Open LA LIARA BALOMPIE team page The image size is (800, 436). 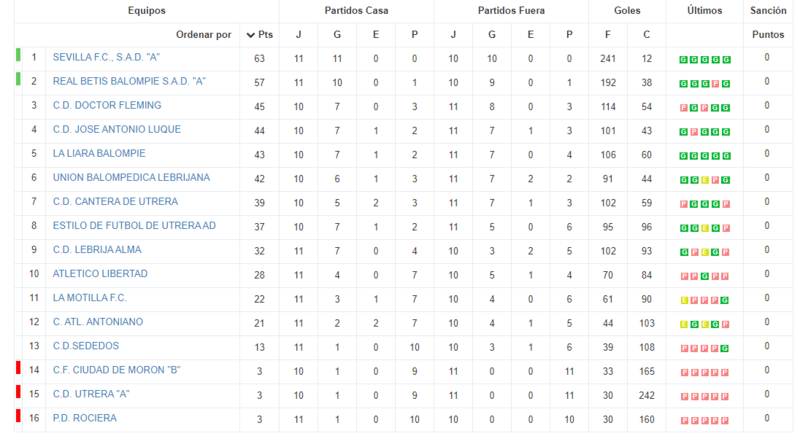[99, 153]
